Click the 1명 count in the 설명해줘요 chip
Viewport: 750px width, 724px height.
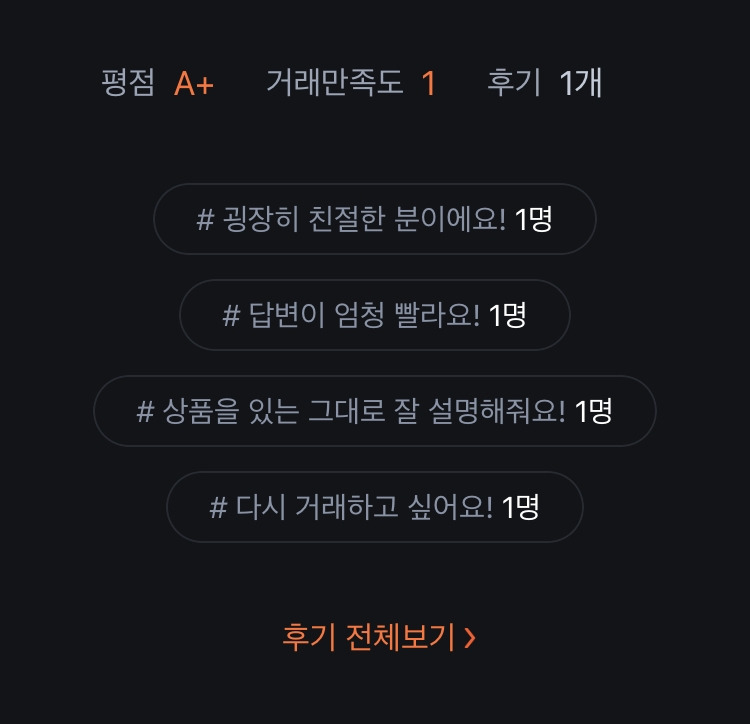593,412
